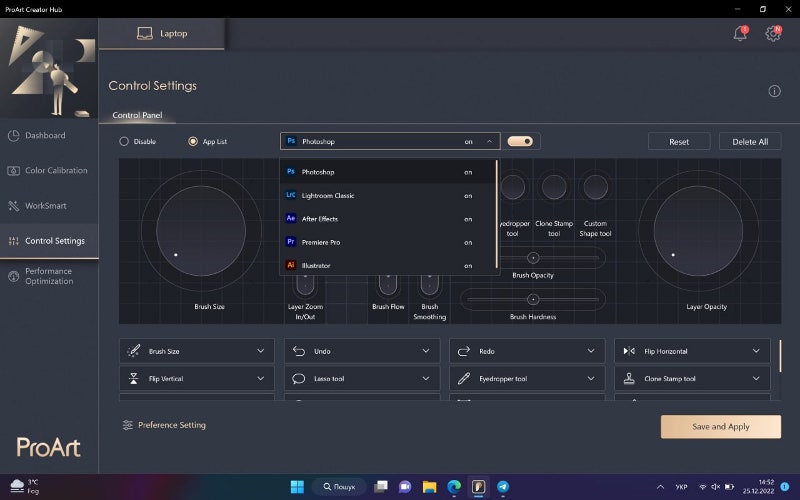Viewport: 800px width, 500px height.
Task: Click the function list scrollbar
Action: click(x=780, y=356)
